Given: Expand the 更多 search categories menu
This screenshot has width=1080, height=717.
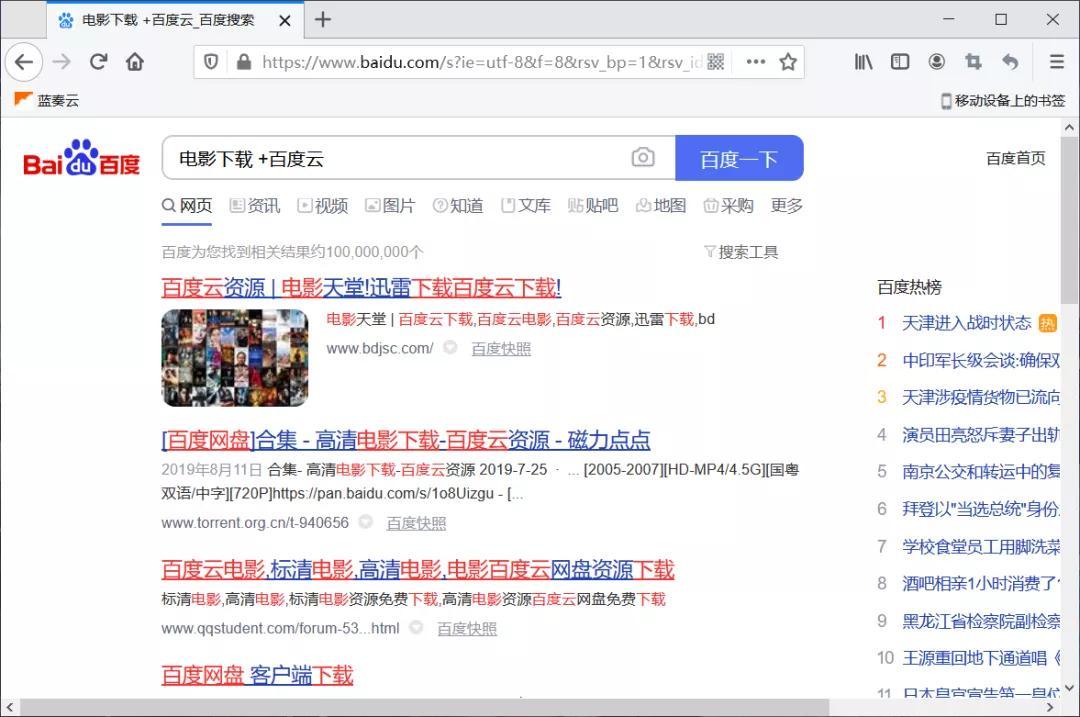Looking at the screenshot, I should (x=786, y=205).
